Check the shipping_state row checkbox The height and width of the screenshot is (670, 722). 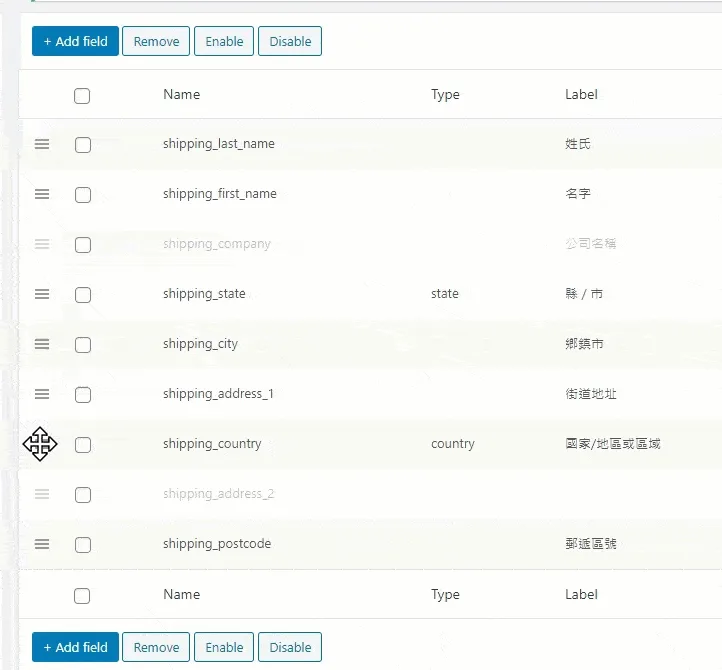[x=83, y=295]
